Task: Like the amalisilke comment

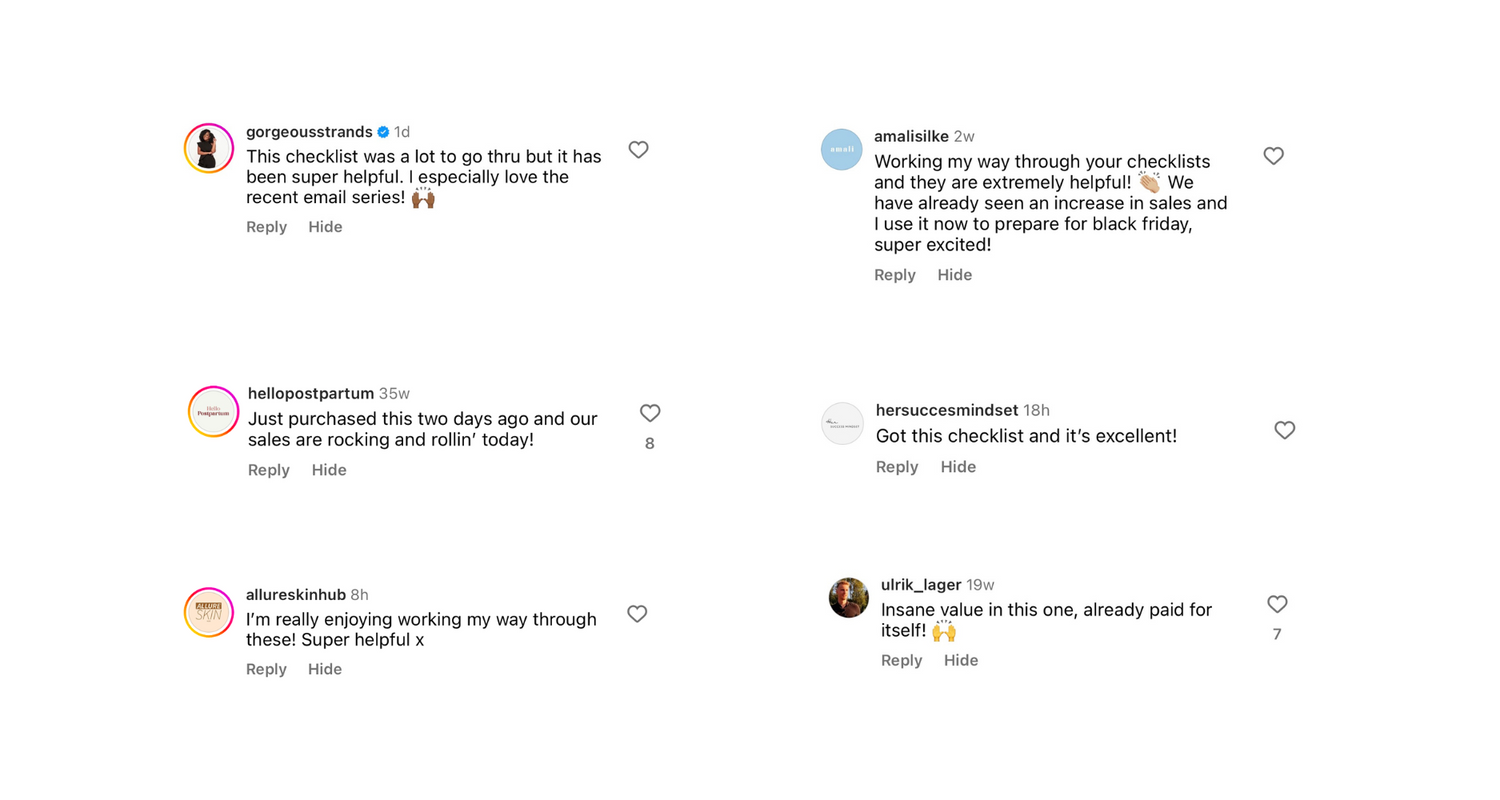Action: 1273,156
